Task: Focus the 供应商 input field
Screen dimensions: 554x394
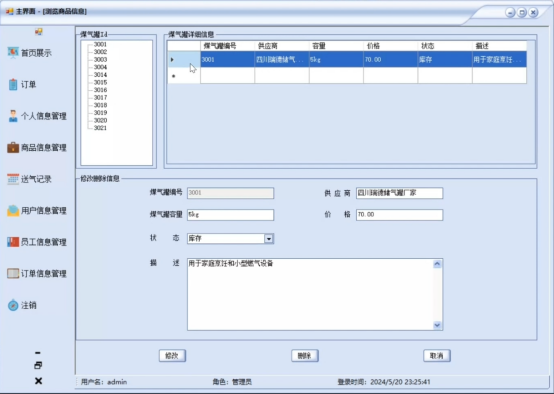Action: pyautogui.click(x=399, y=193)
